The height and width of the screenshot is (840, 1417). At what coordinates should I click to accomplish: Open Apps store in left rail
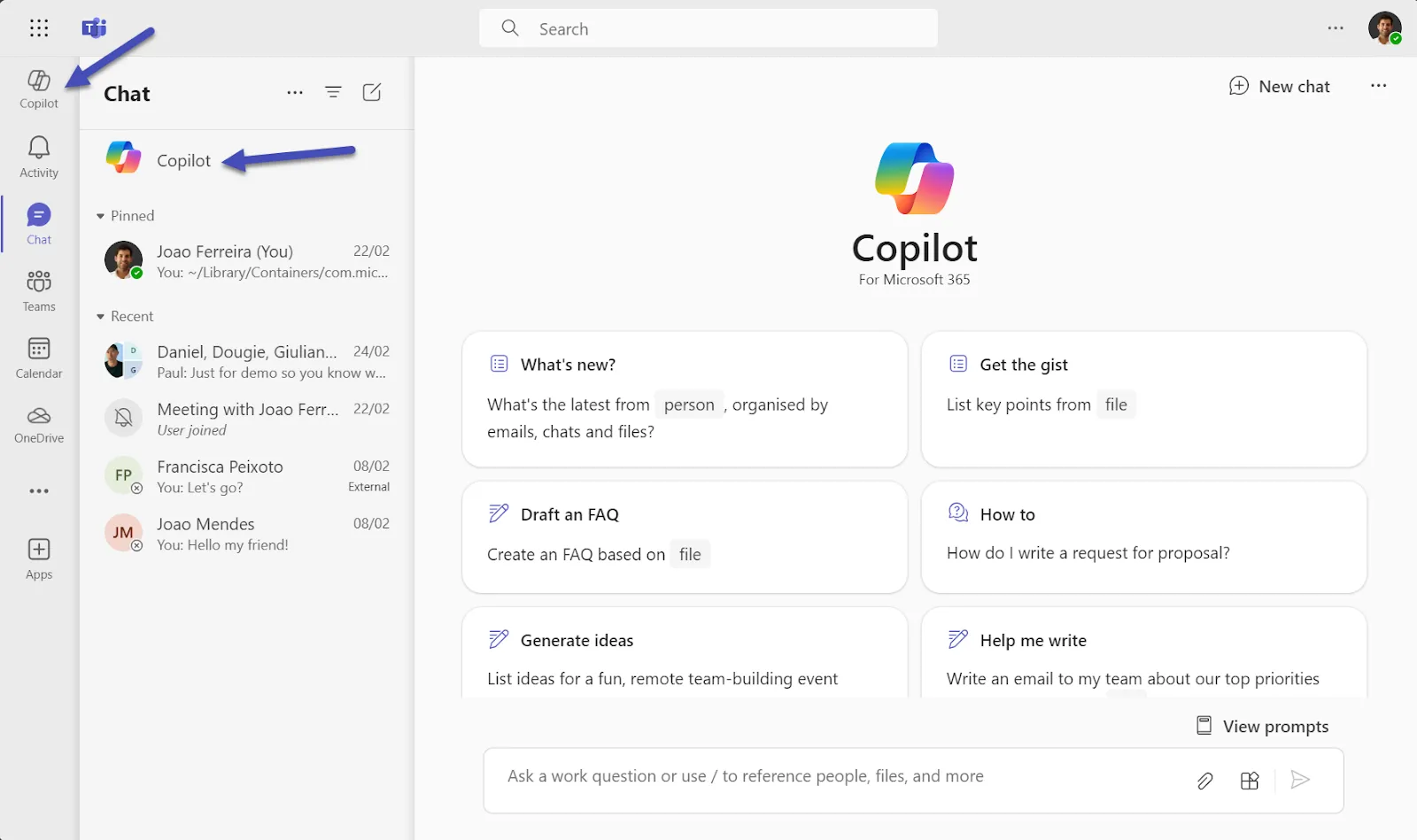point(39,559)
